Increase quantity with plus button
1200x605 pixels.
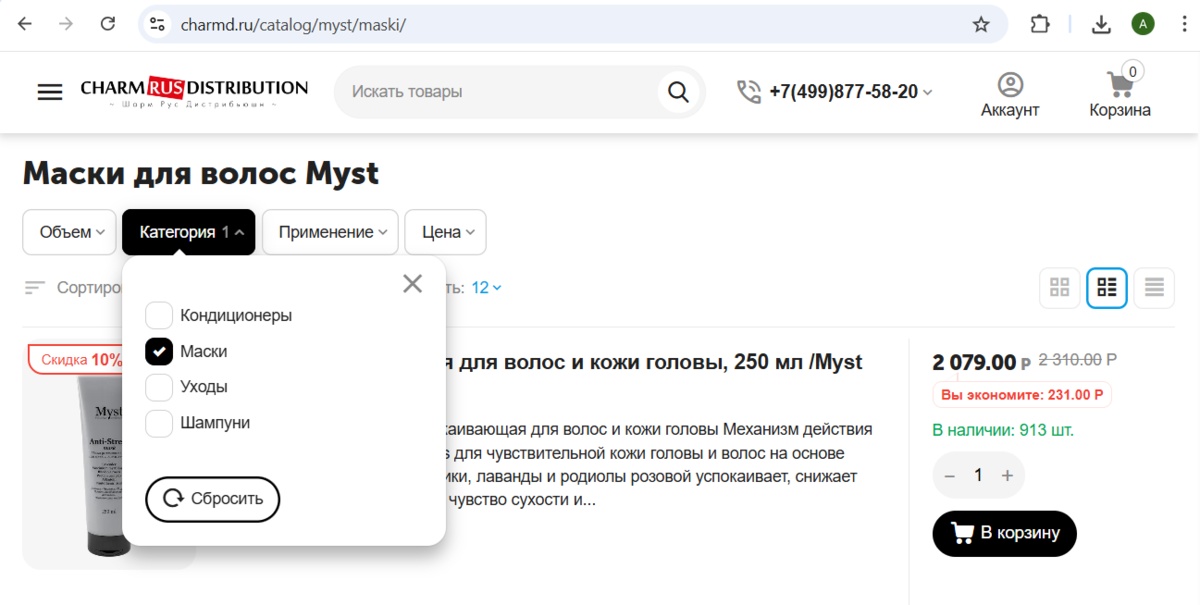(1007, 476)
